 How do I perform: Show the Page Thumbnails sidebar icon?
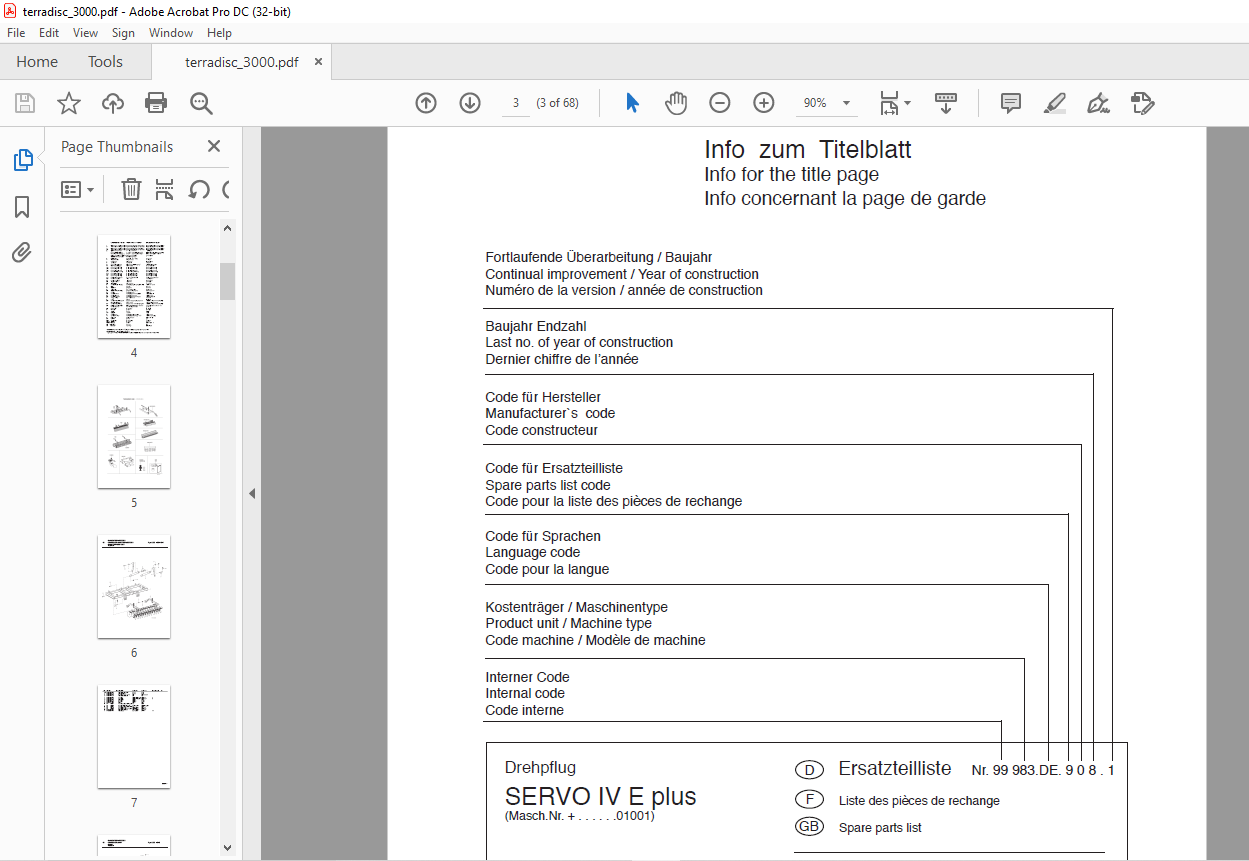coord(22,160)
